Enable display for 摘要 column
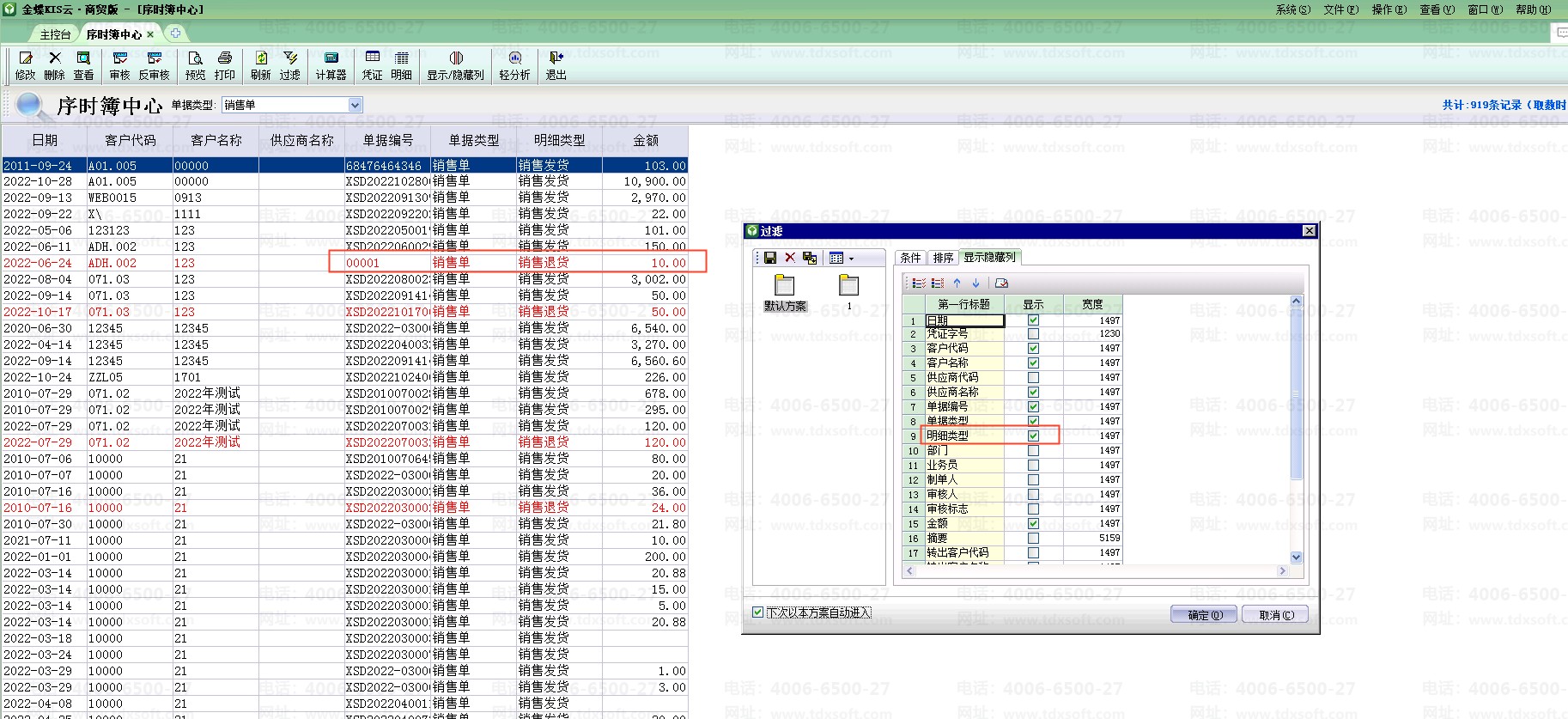Viewport: 1568px width, 719px height. 1033,538
